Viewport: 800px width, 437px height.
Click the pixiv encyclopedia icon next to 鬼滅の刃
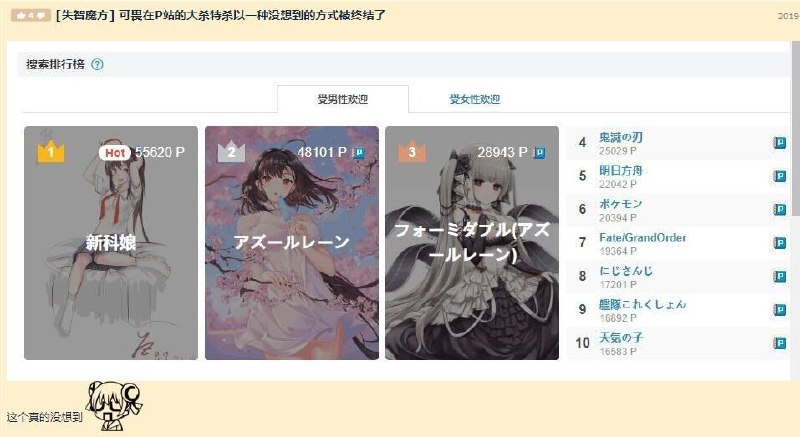tap(779, 143)
